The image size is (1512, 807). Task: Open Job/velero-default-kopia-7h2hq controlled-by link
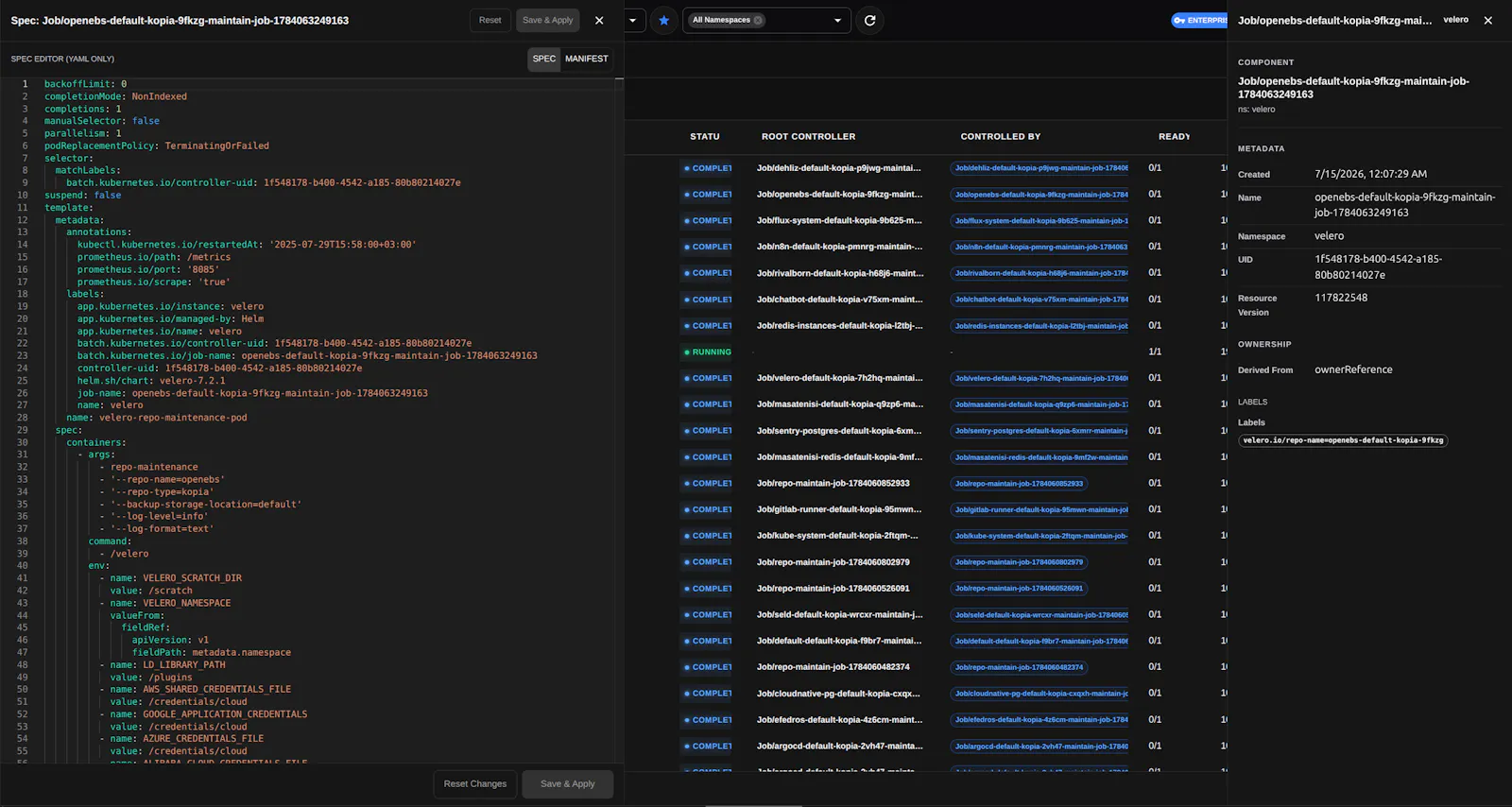pos(1039,378)
